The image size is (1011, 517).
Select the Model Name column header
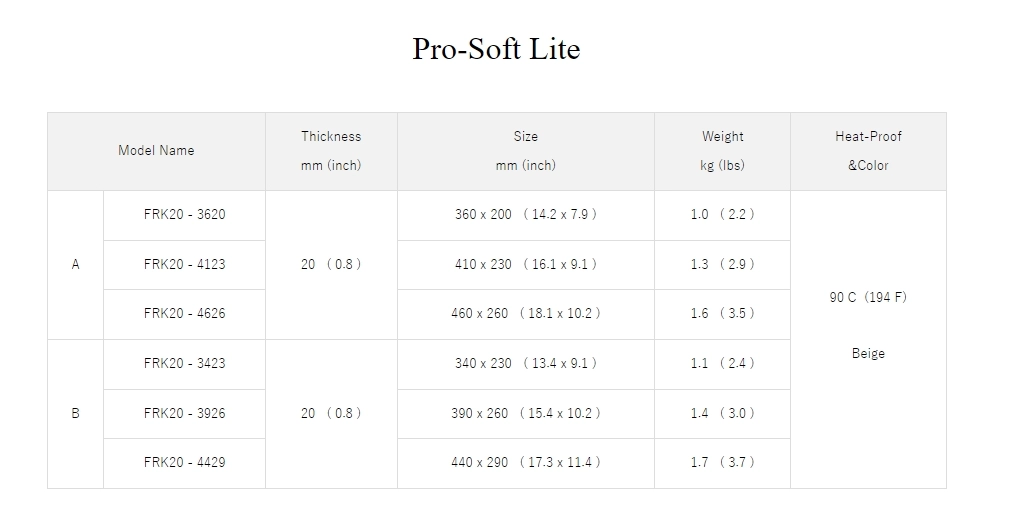click(x=156, y=151)
